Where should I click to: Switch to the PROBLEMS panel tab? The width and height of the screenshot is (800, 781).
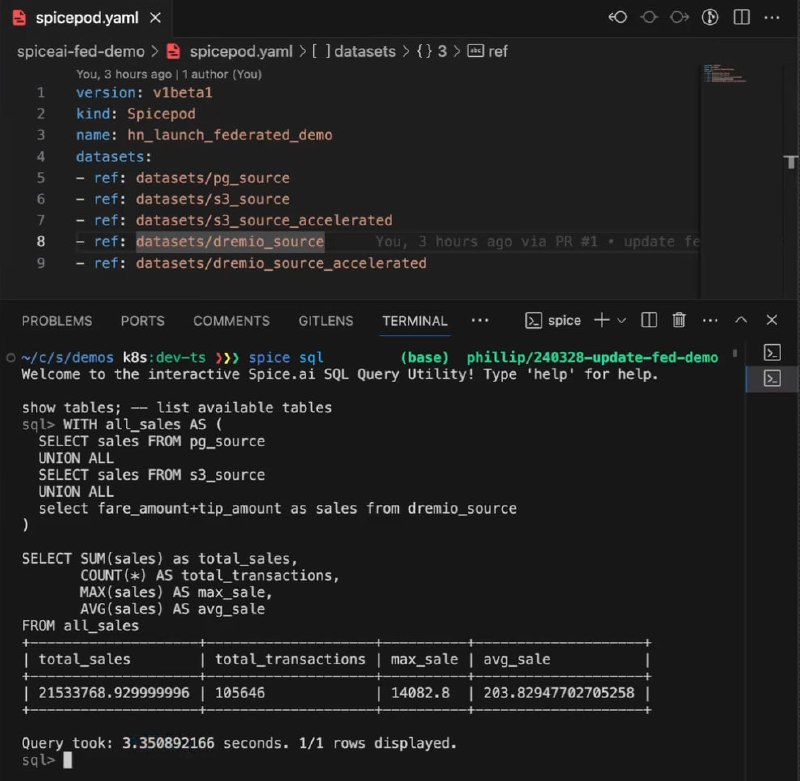point(57,321)
